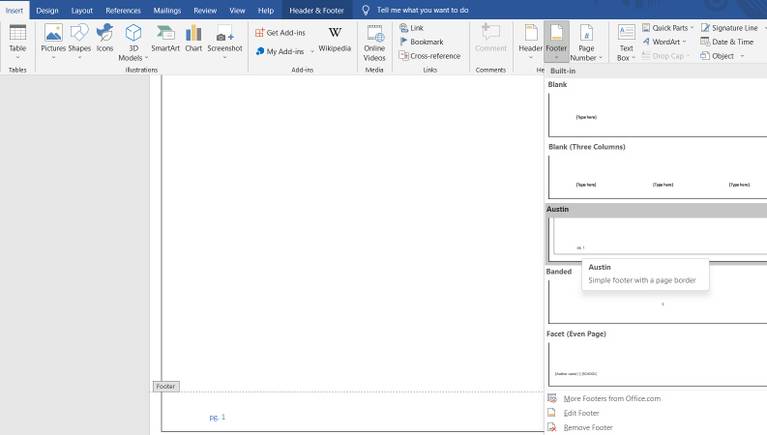Insert a SmartArt graphic
This screenshot has width=767, height=435.
(x=165, y=39)
